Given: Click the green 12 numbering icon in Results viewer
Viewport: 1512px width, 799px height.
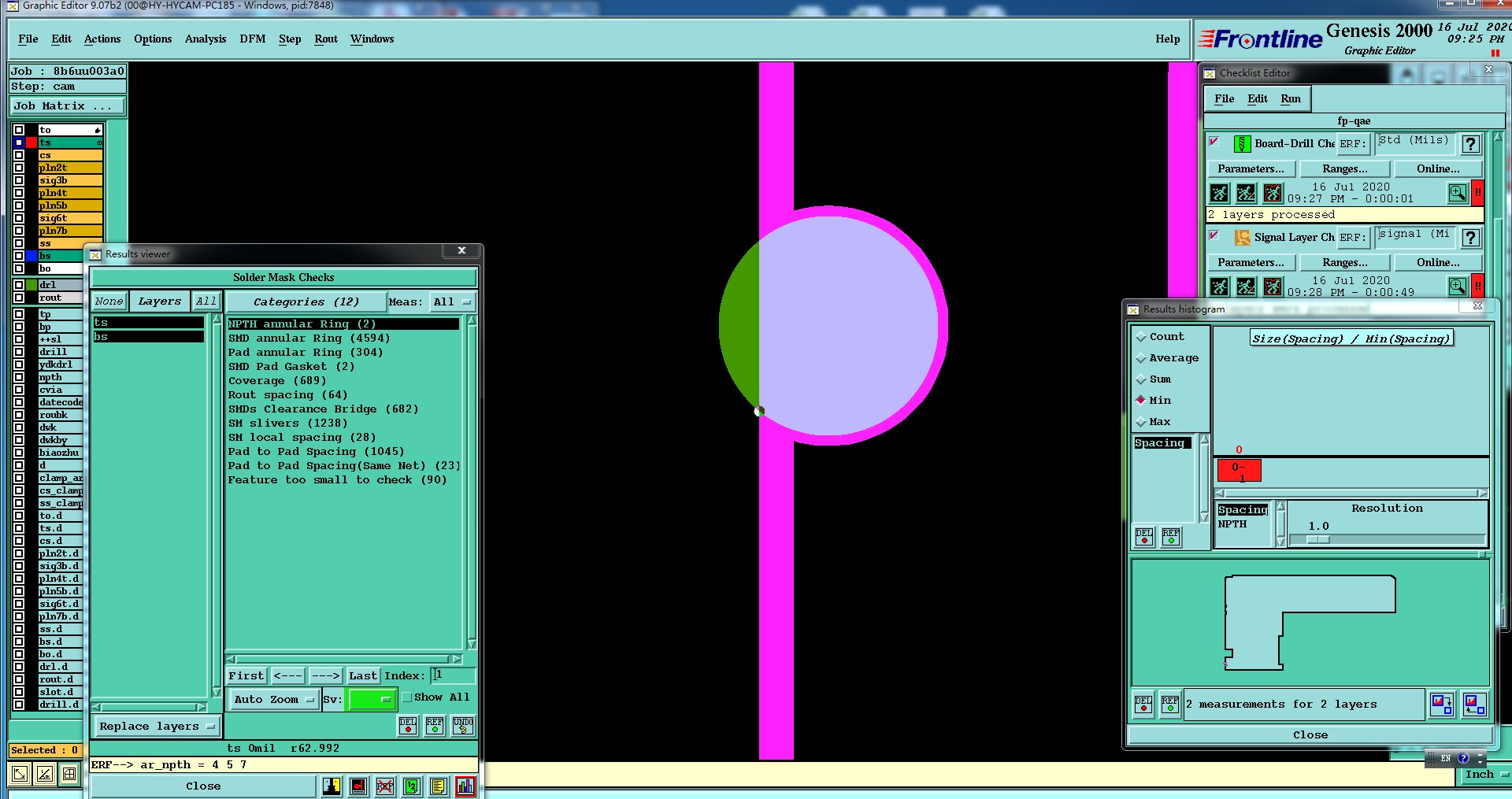Looking at the screenshot, I should (x=412, y=786).
